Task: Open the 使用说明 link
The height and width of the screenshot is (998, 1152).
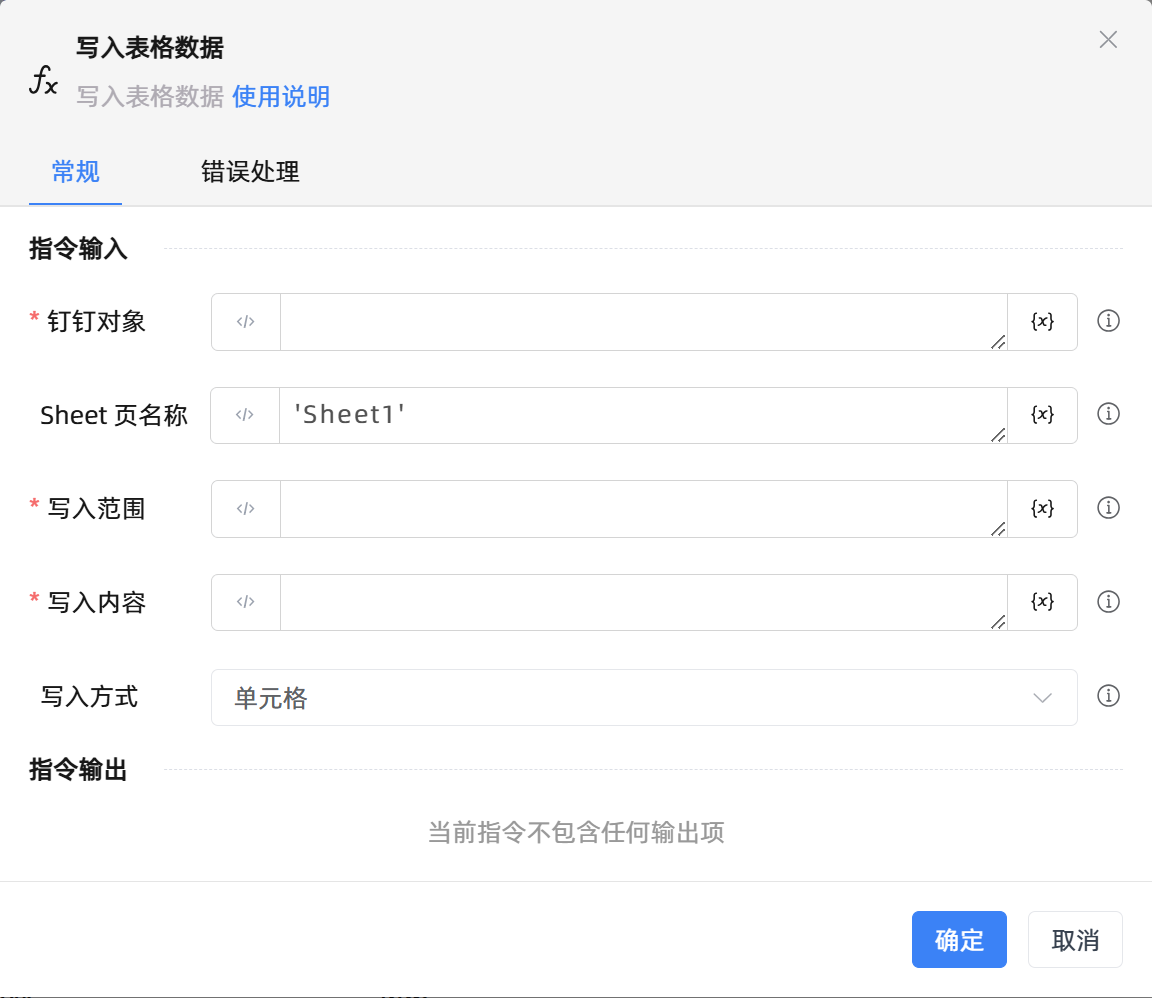Action: (x=281, y=97)
